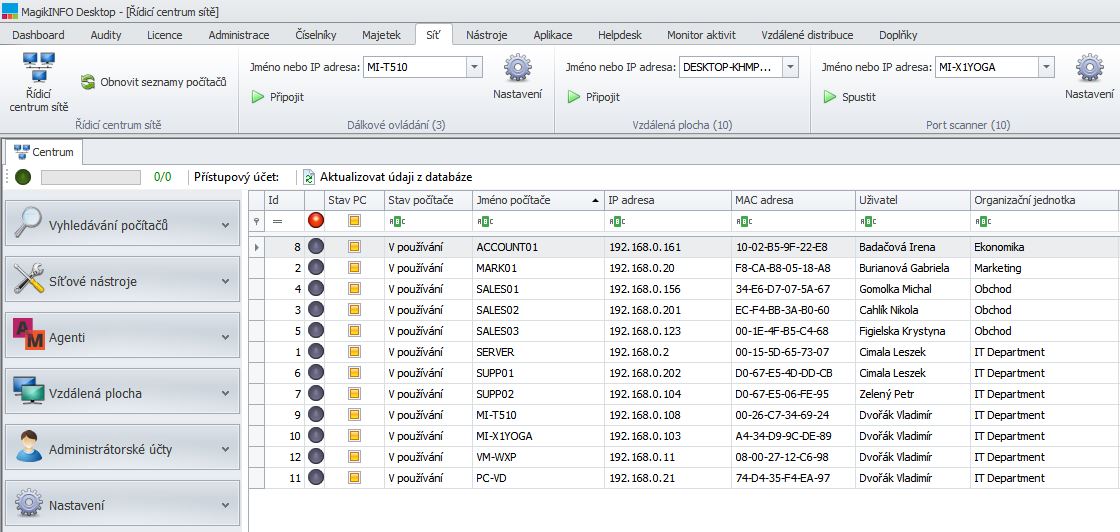Image resolution: width=1120 pixels, height=532 pixels.
Task: Open Nastavení gear in Dálkové ovládání group
Action: tap(517, 68)
